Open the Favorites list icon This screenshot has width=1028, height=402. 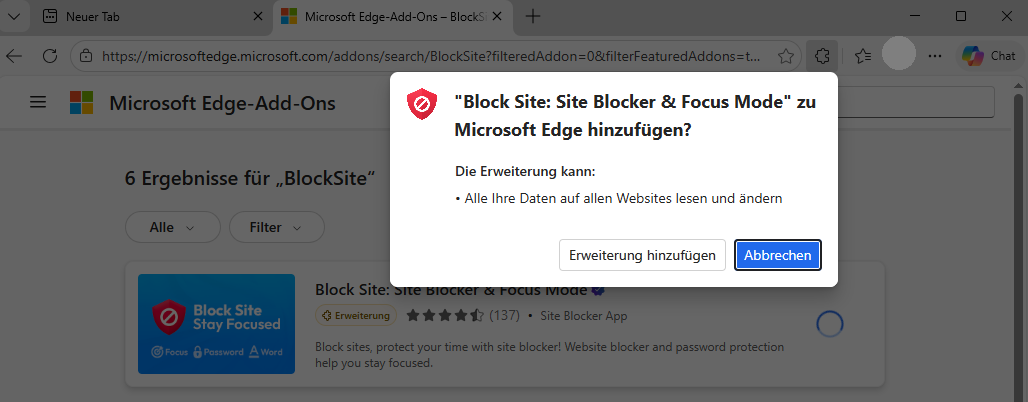864,56
